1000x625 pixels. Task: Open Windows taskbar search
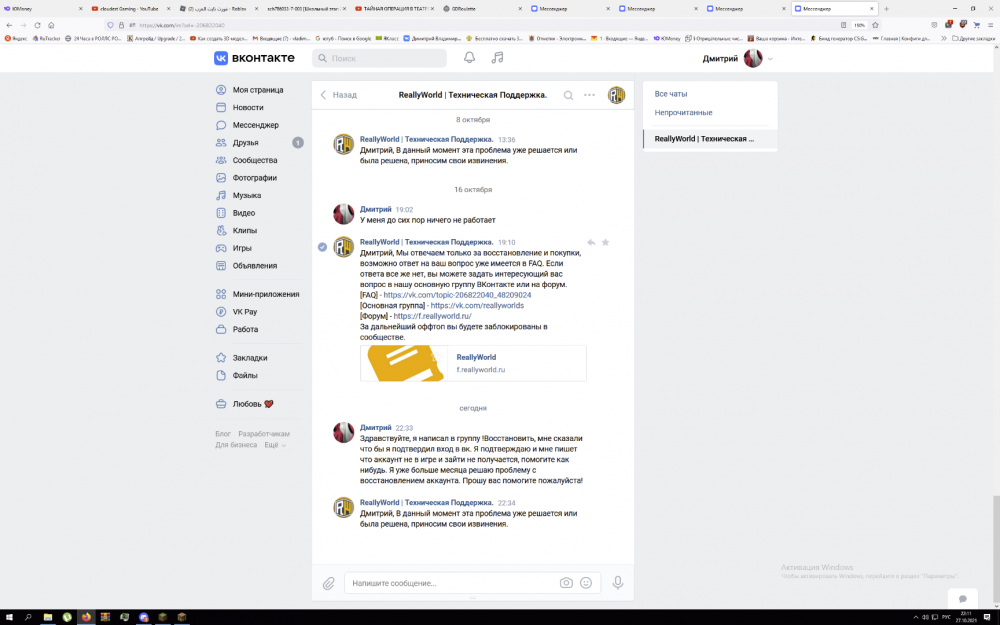[28, 617]
